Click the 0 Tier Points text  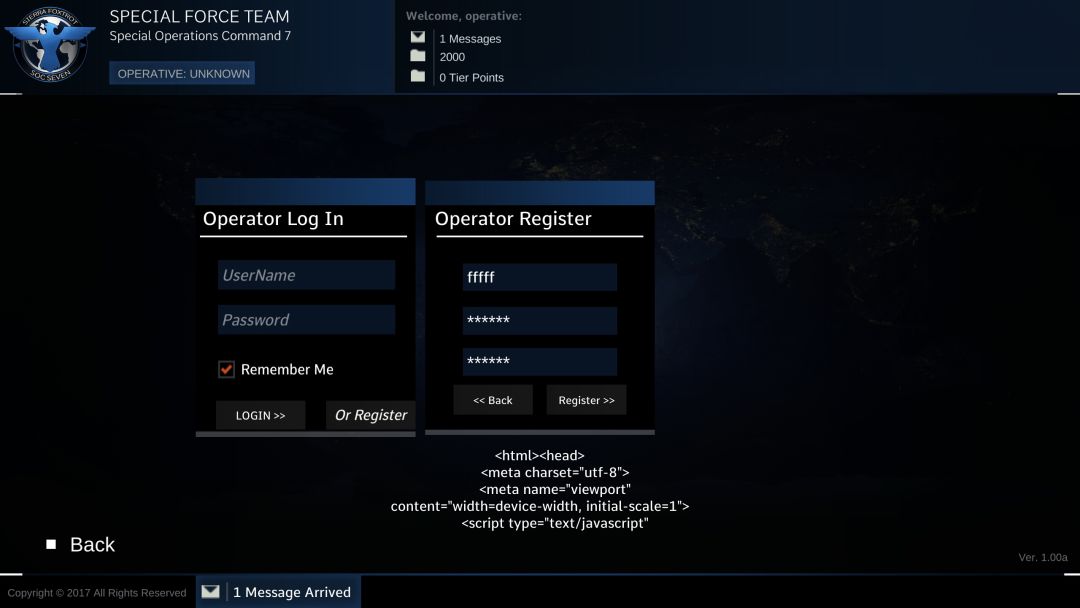tap(471, 78)
